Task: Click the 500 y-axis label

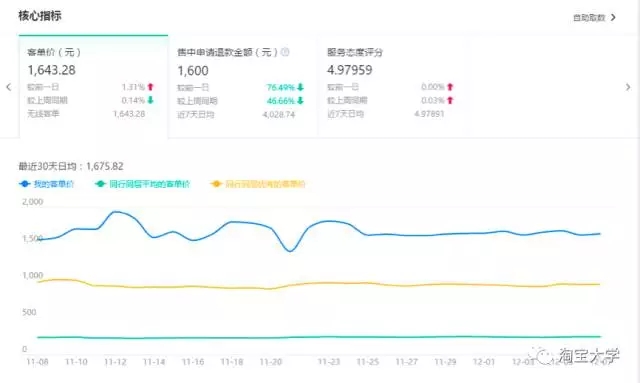Action: pyautogui.click(x=29, y=312)
